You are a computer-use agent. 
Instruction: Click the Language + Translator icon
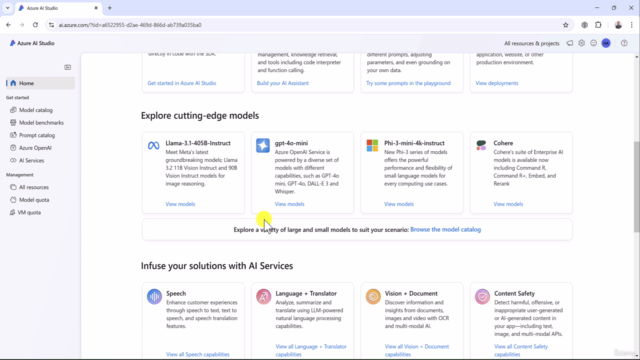264,296
